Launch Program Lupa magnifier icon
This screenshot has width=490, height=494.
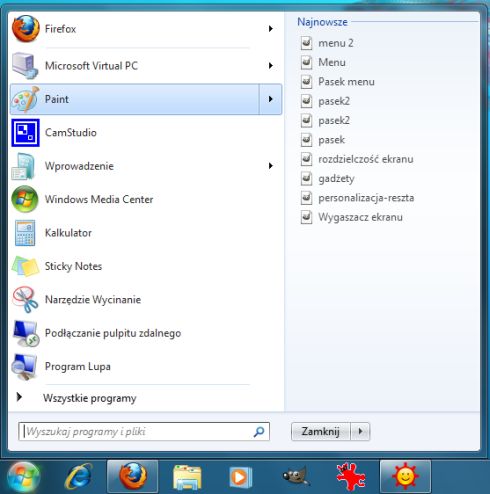(24, 367)
